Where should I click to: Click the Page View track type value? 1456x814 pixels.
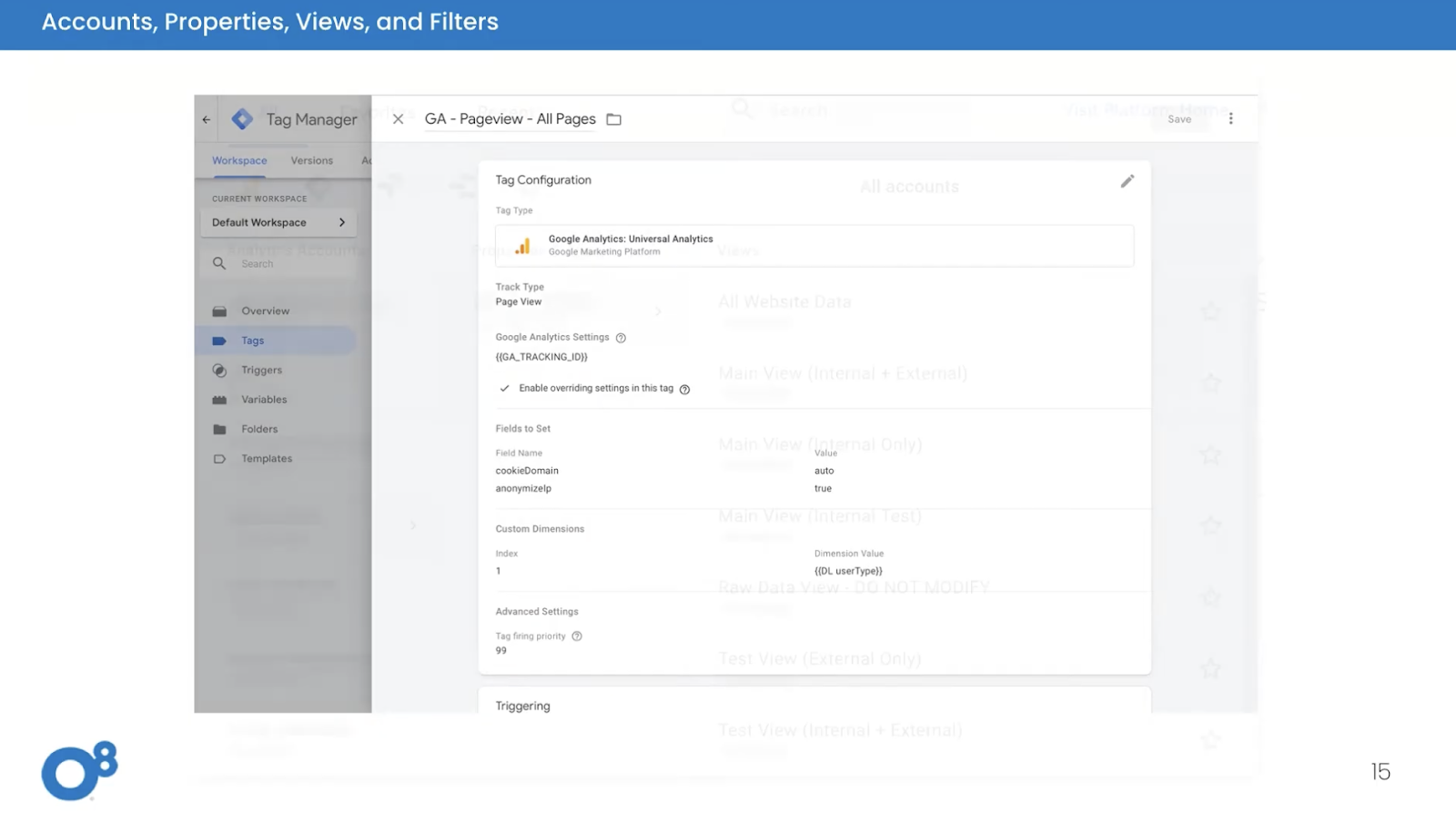coord(519,302)
